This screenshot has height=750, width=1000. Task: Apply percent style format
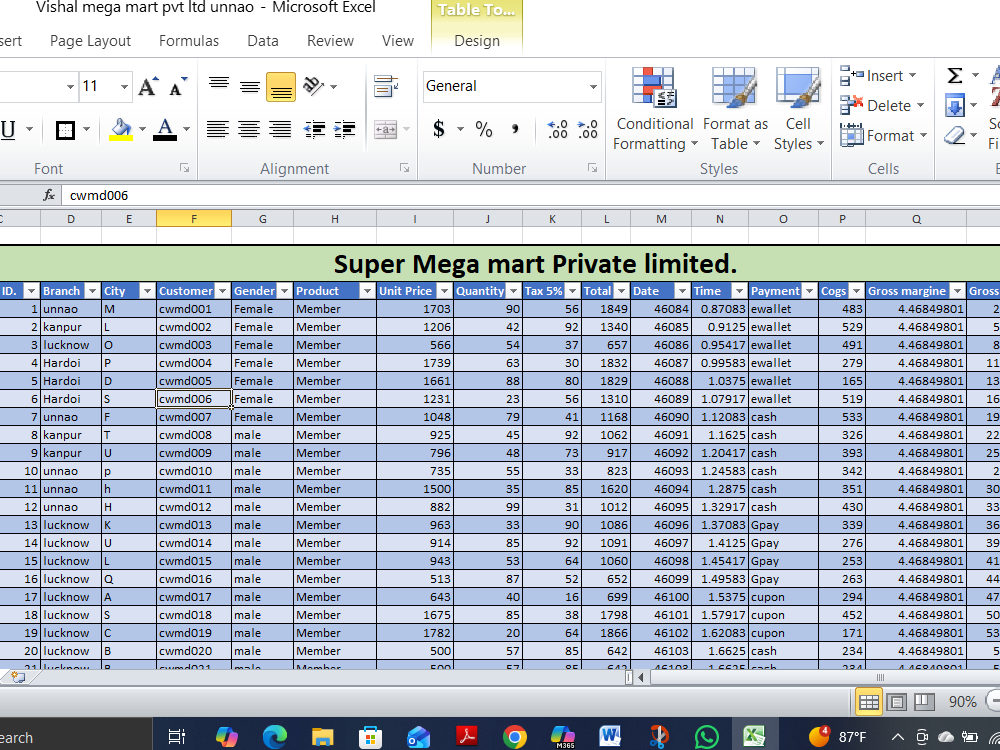pos(484,129)
